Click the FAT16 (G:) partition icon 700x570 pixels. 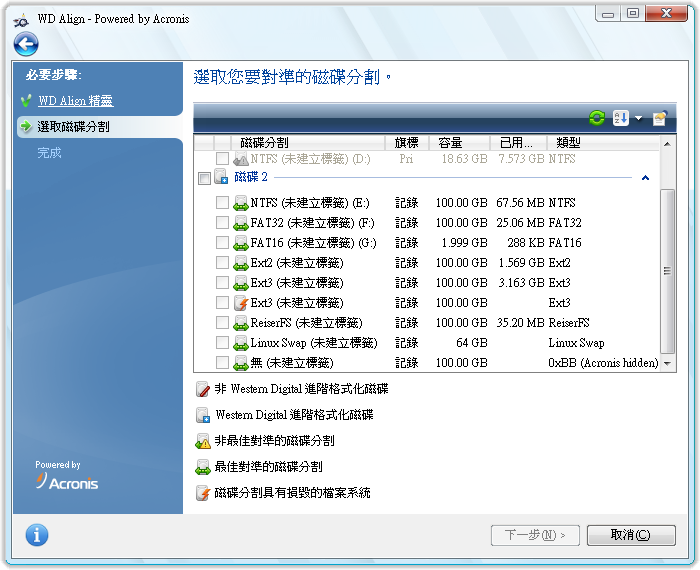click(x=240, y=243)
